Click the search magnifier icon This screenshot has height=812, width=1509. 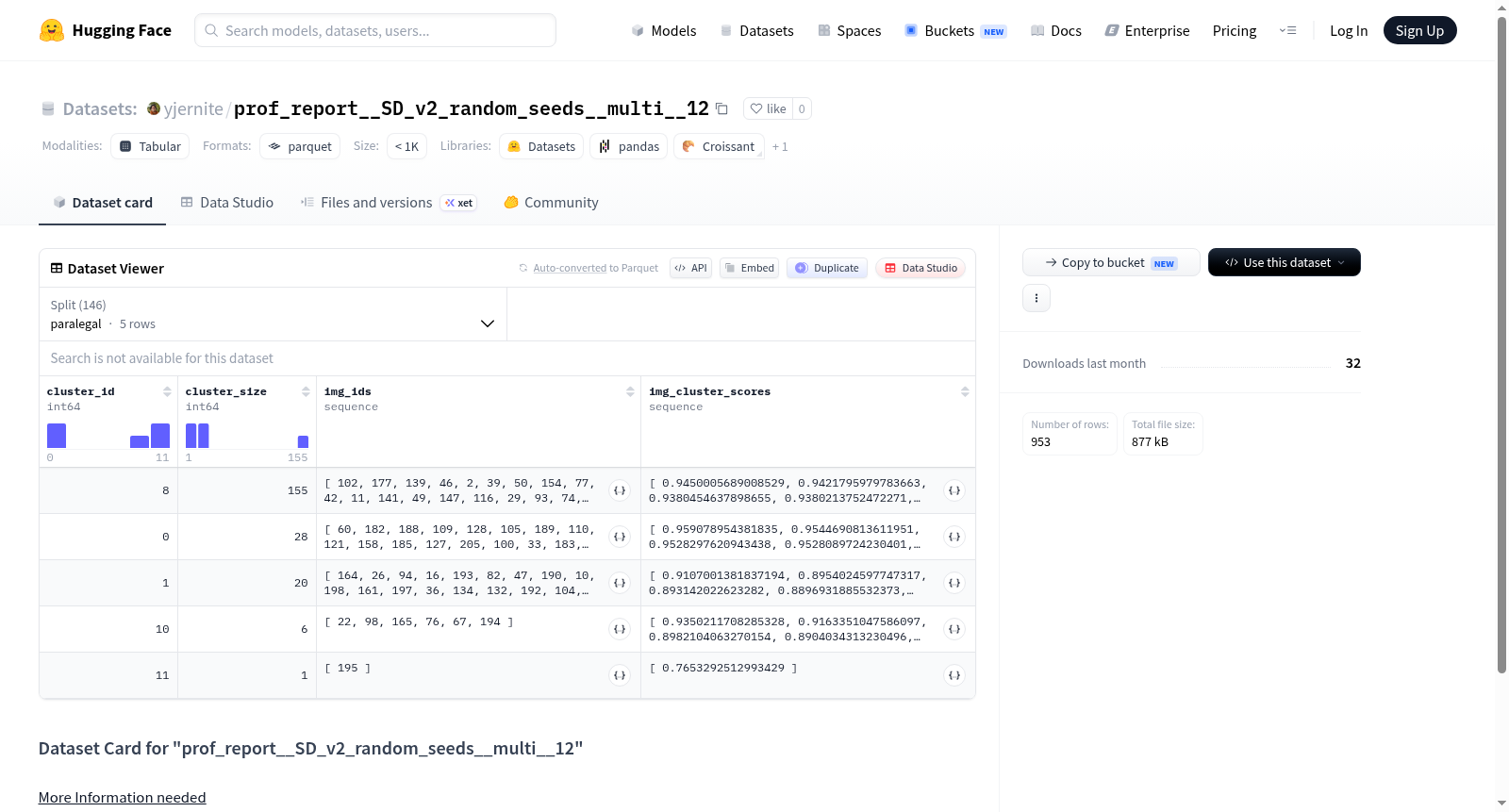pyautogui.click(x=212, y=30)
